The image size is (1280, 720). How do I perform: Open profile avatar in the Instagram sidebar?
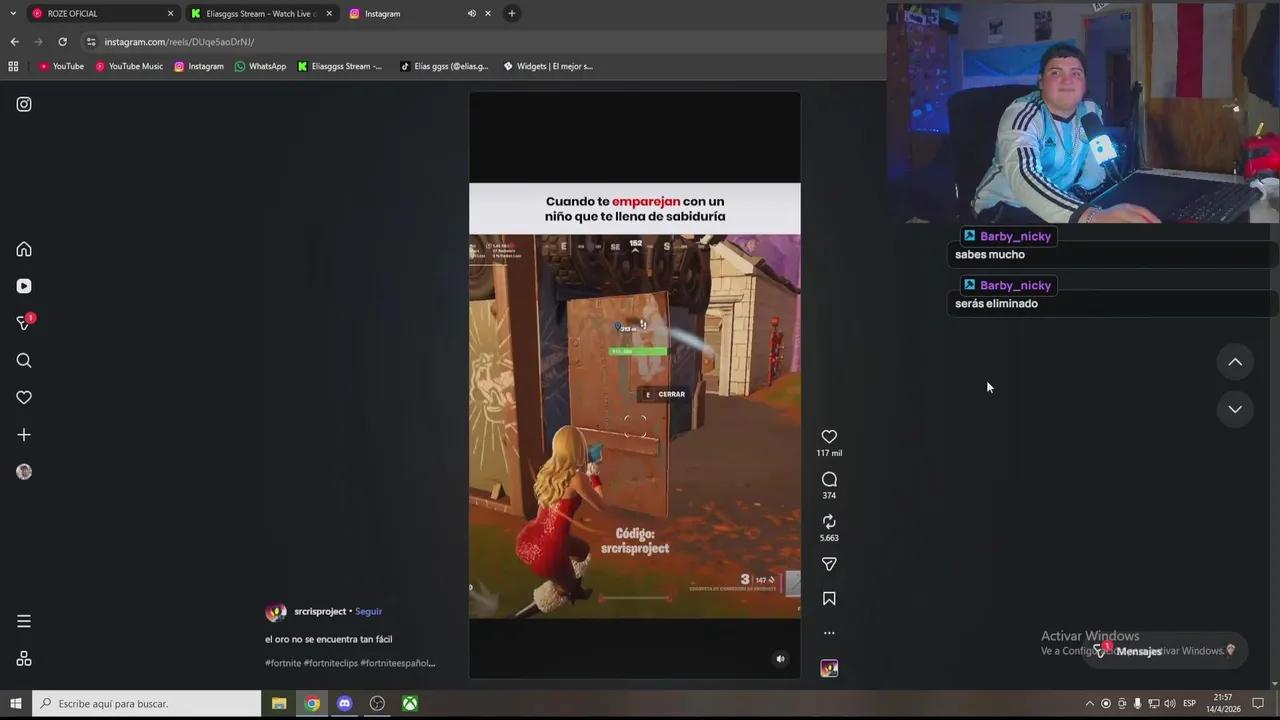(x=24, y=472)
